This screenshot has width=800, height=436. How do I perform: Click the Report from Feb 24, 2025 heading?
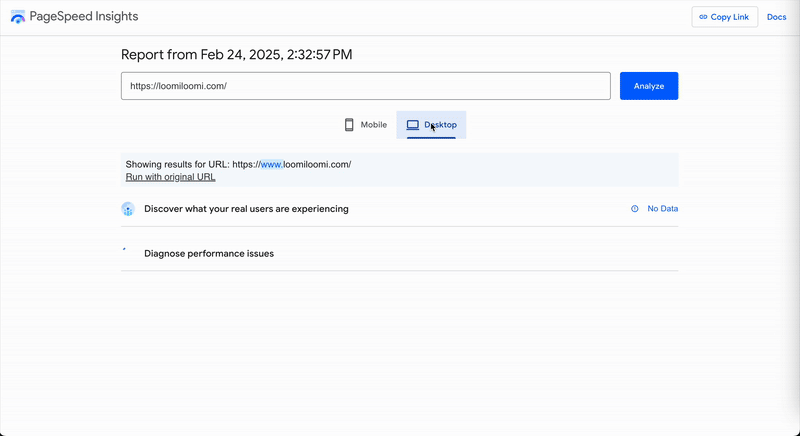237,55
